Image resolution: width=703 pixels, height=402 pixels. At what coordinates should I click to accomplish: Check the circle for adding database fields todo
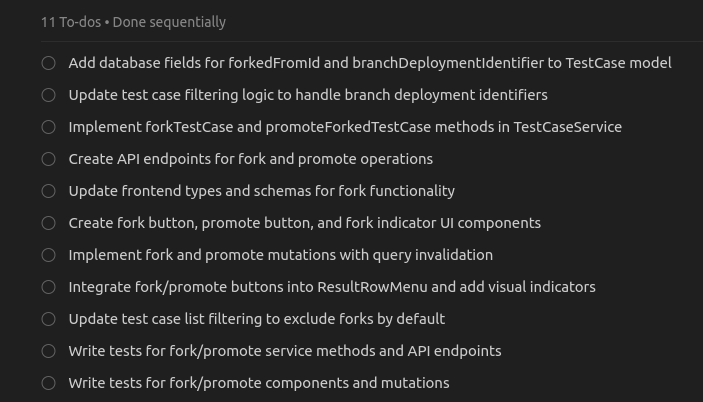[x=48, y=63]
